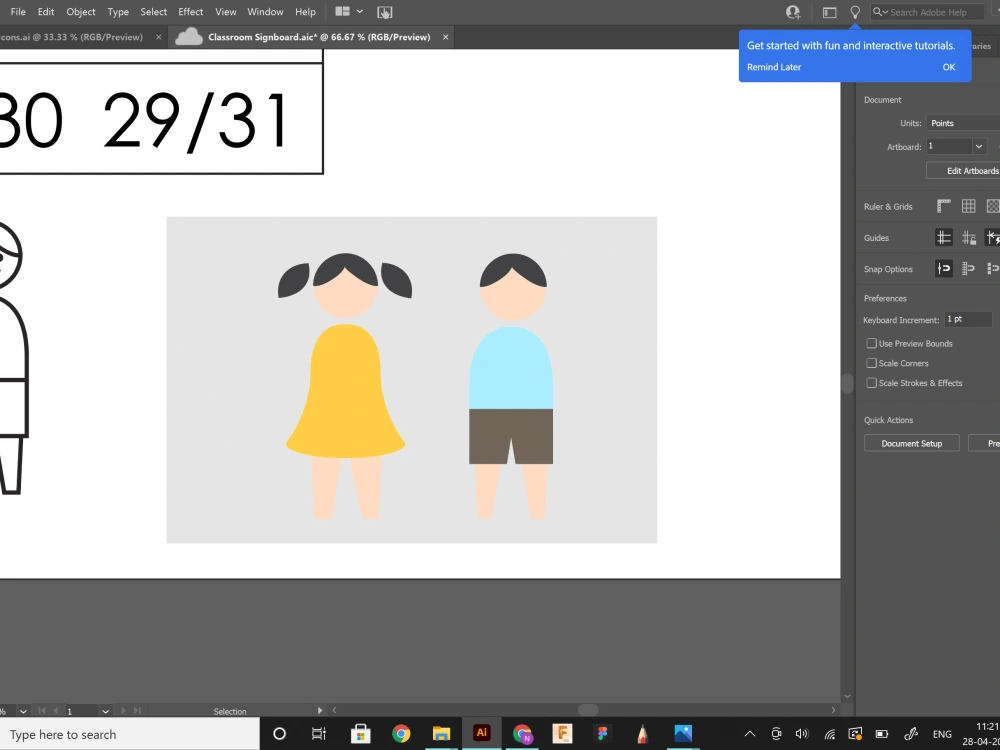Expand the Arrange Documents dropdown arrow
Viewport: 1000px width, 750px height.
[360, 11]
